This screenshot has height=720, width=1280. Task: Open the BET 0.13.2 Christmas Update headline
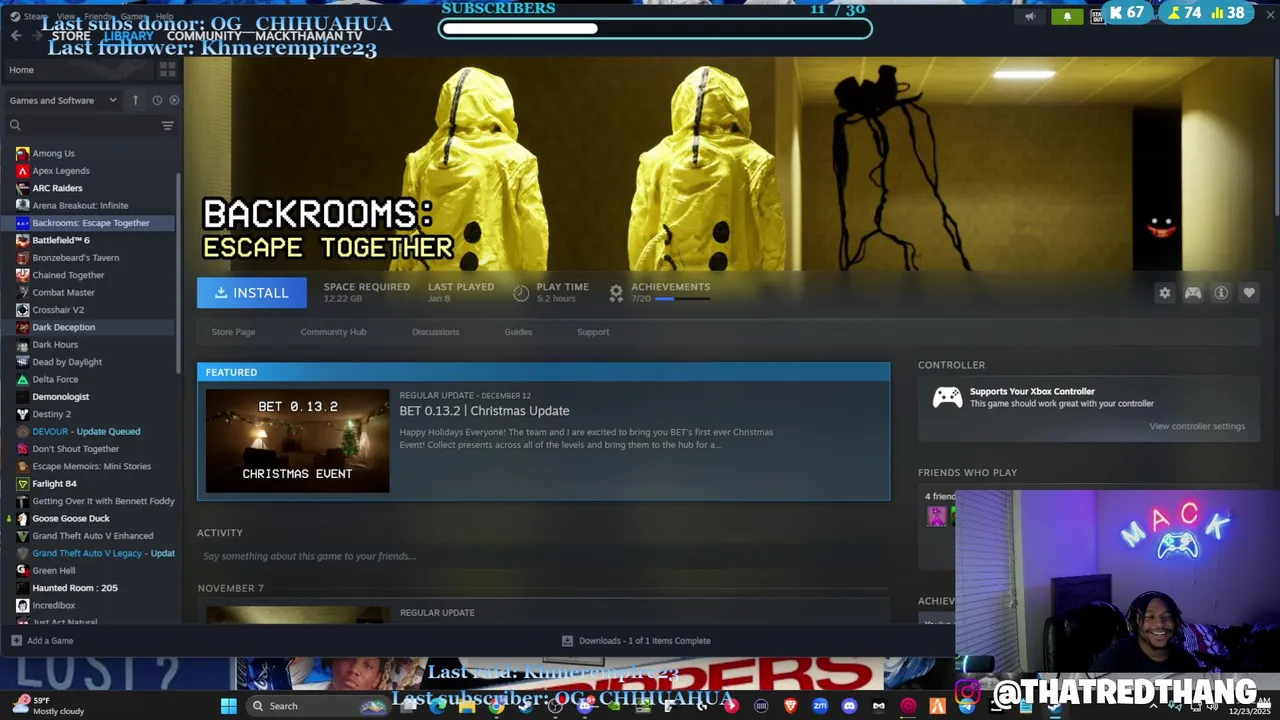coord(484,411)
